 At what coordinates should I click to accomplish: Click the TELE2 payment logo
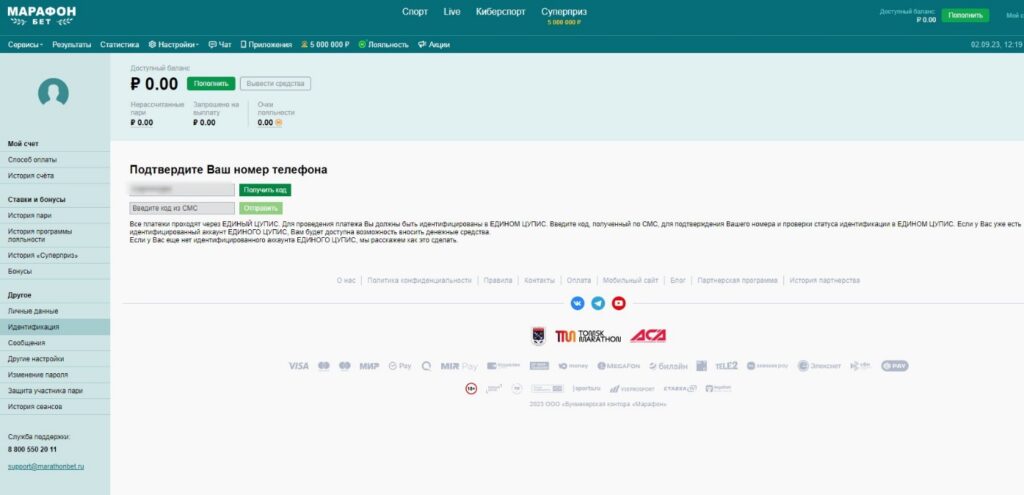pos(726,366)
